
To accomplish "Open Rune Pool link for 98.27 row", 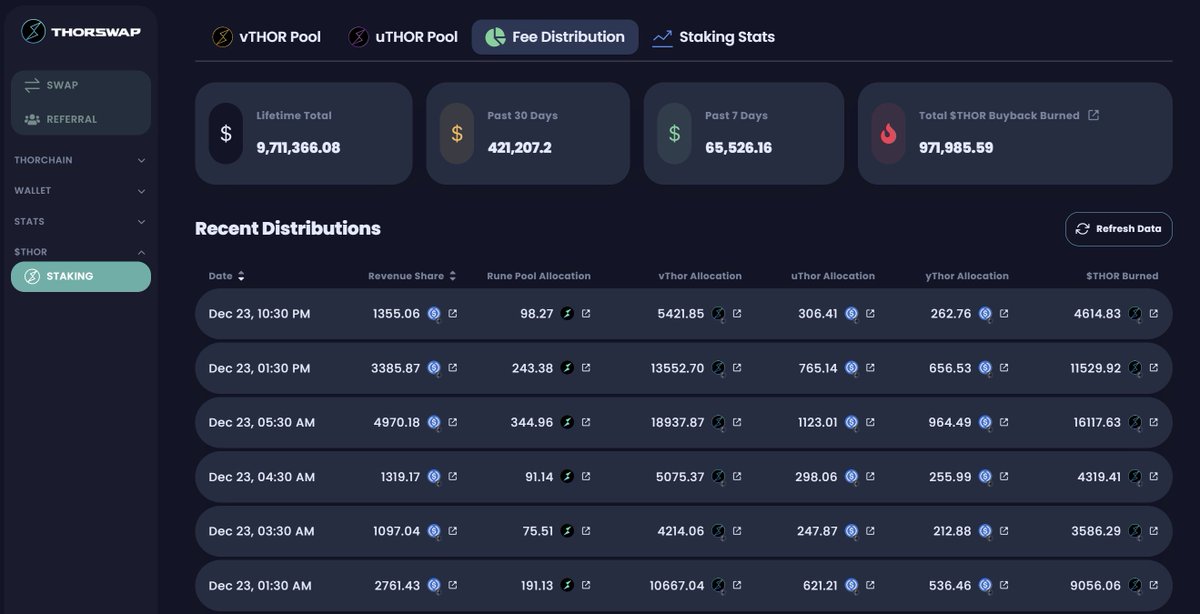I will (x=586, y=314).
